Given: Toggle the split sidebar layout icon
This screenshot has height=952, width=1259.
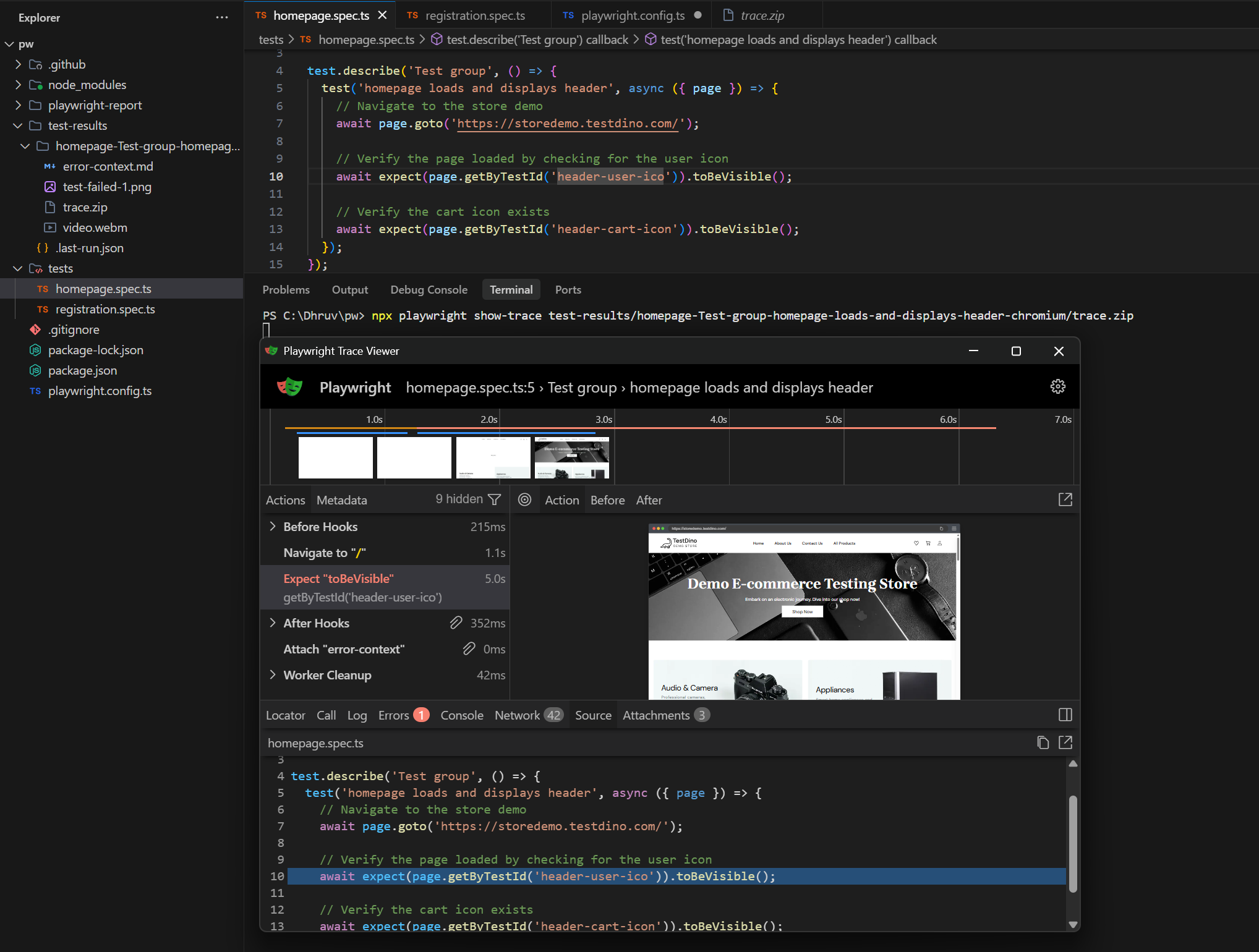Looking at the screenshot, I should pos(1065,715).
